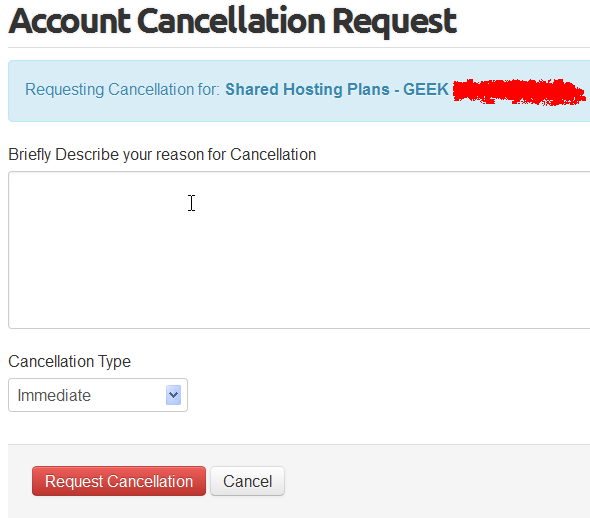Click the divider line above the buttons
The width and height of the screenshot is (590, 518).
[x=299, y=445]
